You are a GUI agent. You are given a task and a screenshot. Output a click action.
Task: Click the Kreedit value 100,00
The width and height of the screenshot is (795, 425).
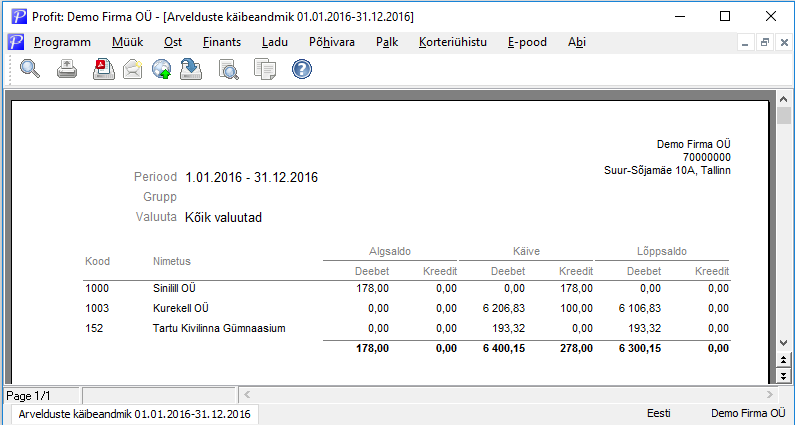coord(575,308)
